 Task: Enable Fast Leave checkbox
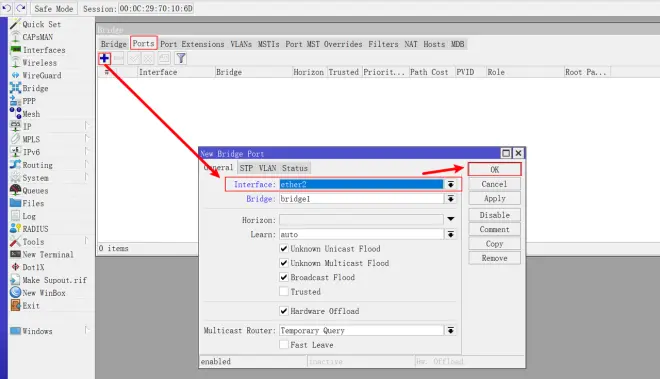point(284,344)
